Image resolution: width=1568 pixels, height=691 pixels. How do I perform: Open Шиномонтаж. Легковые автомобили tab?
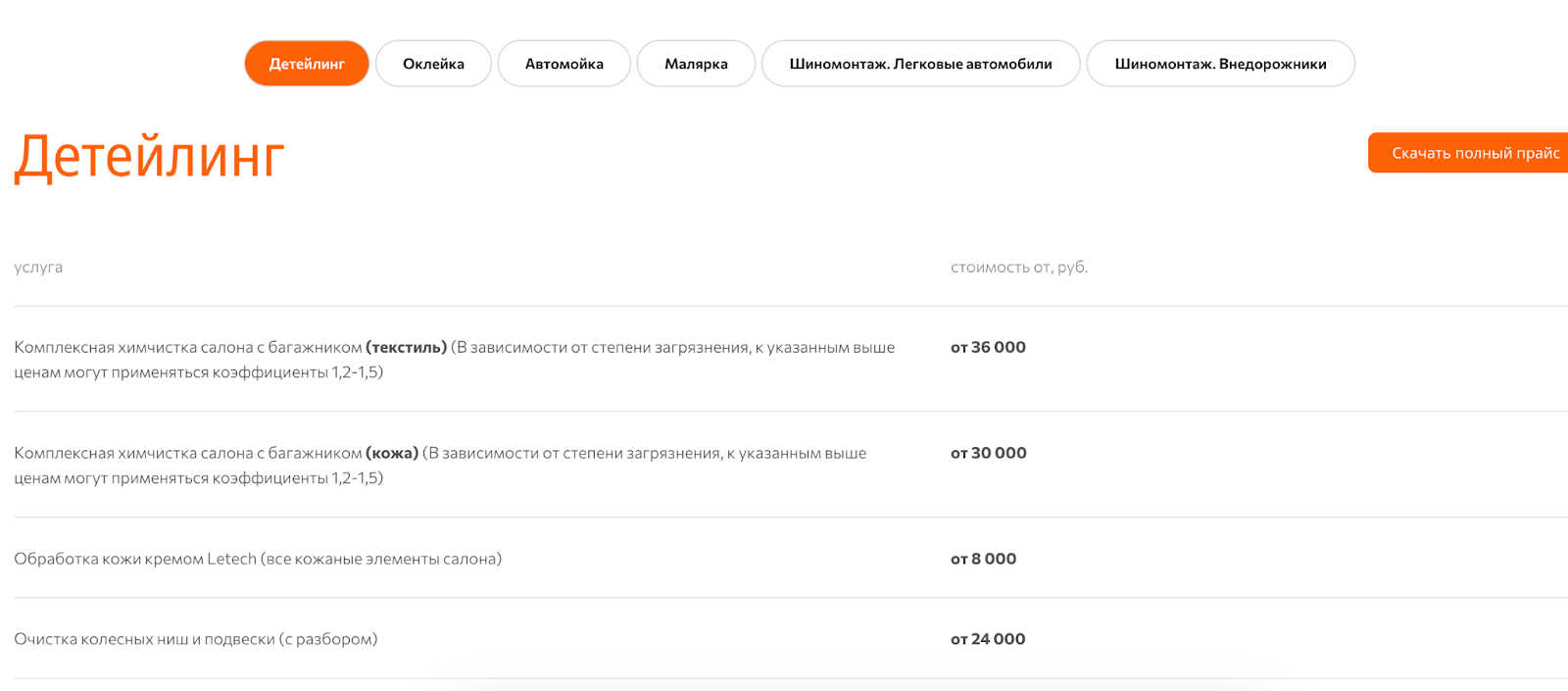920,64
